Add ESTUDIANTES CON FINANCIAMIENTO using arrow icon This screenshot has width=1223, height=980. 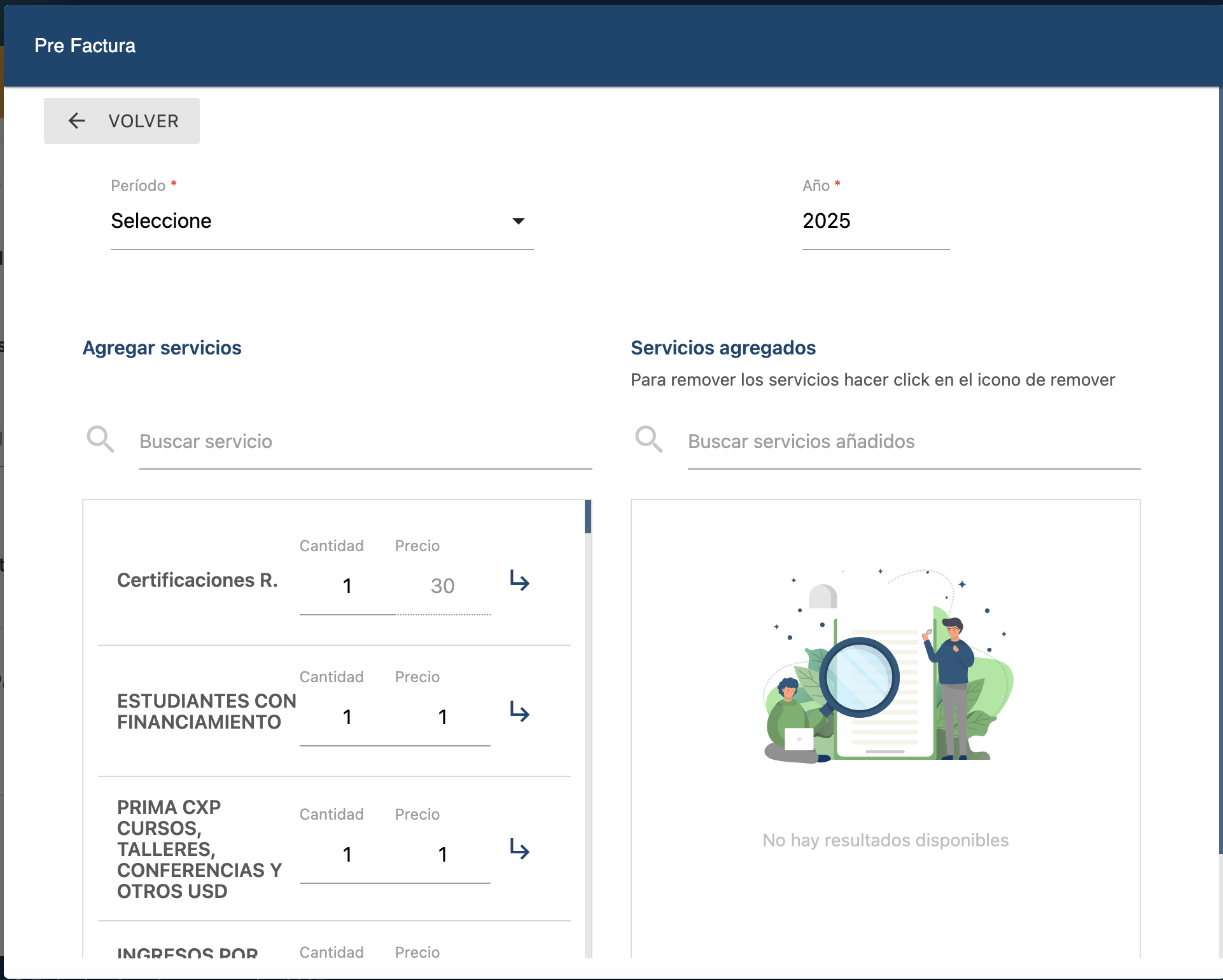[520, 712]
